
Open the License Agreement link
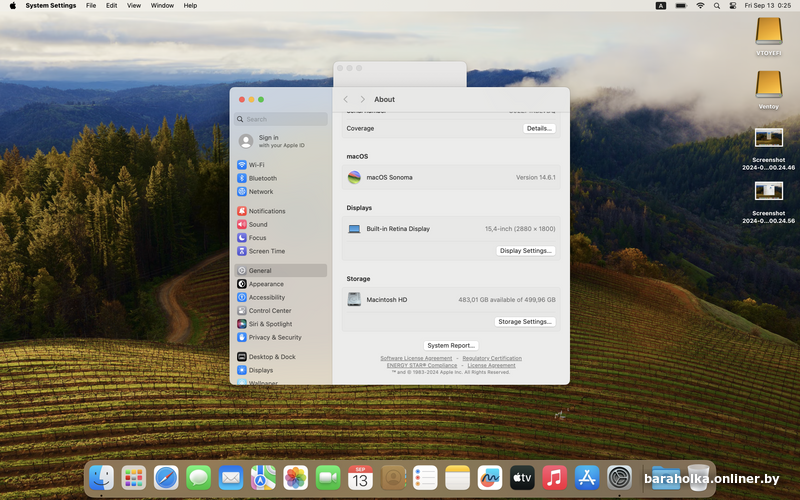[491, 365]
